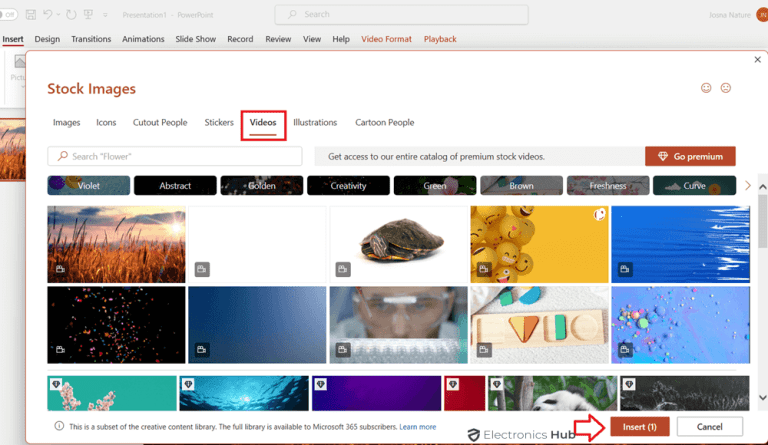Select the blue water waves video thumbnail

[680, 244]
